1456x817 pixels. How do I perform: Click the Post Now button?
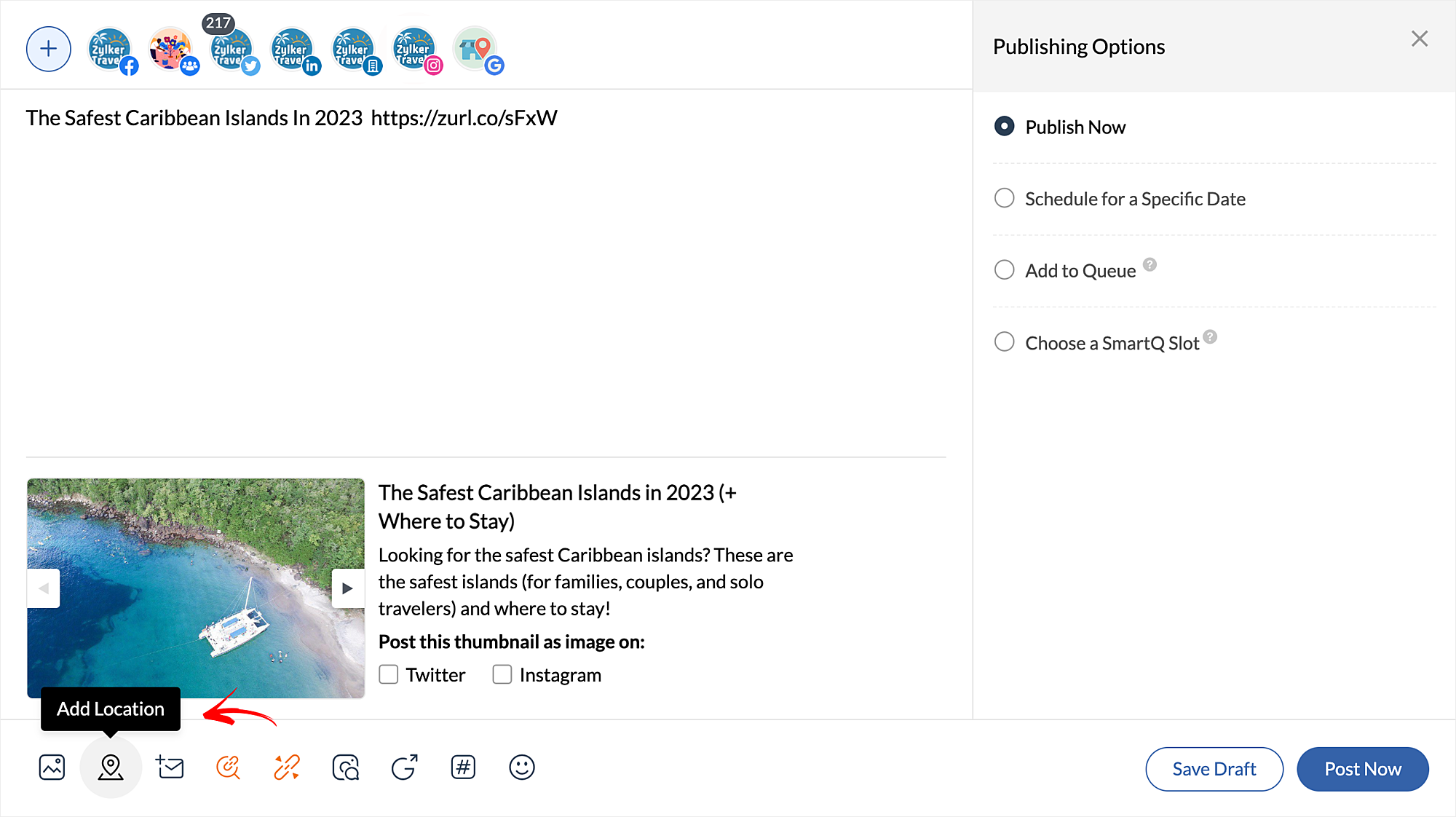tap(1362, 769)
